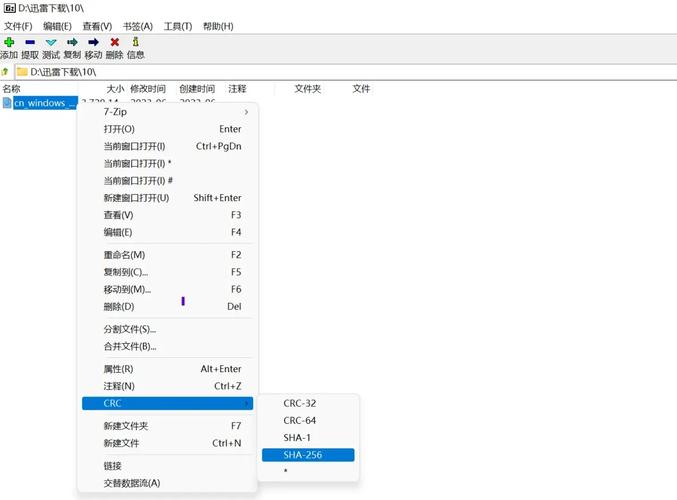The width and height of the screenshot is (677, 500).
Task: Open the 查看(V) menu
Action: [x=97, y=26]
